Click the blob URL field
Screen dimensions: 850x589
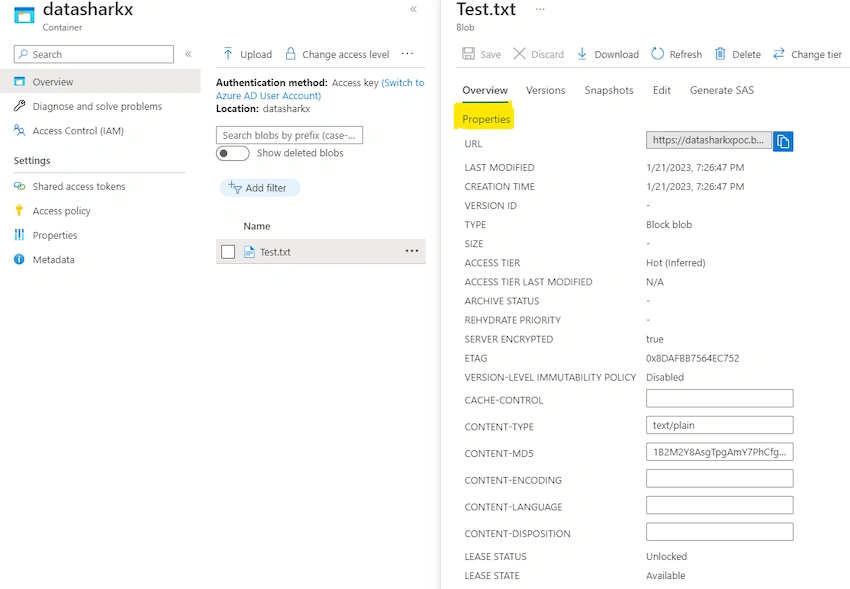tap(709, 140)
